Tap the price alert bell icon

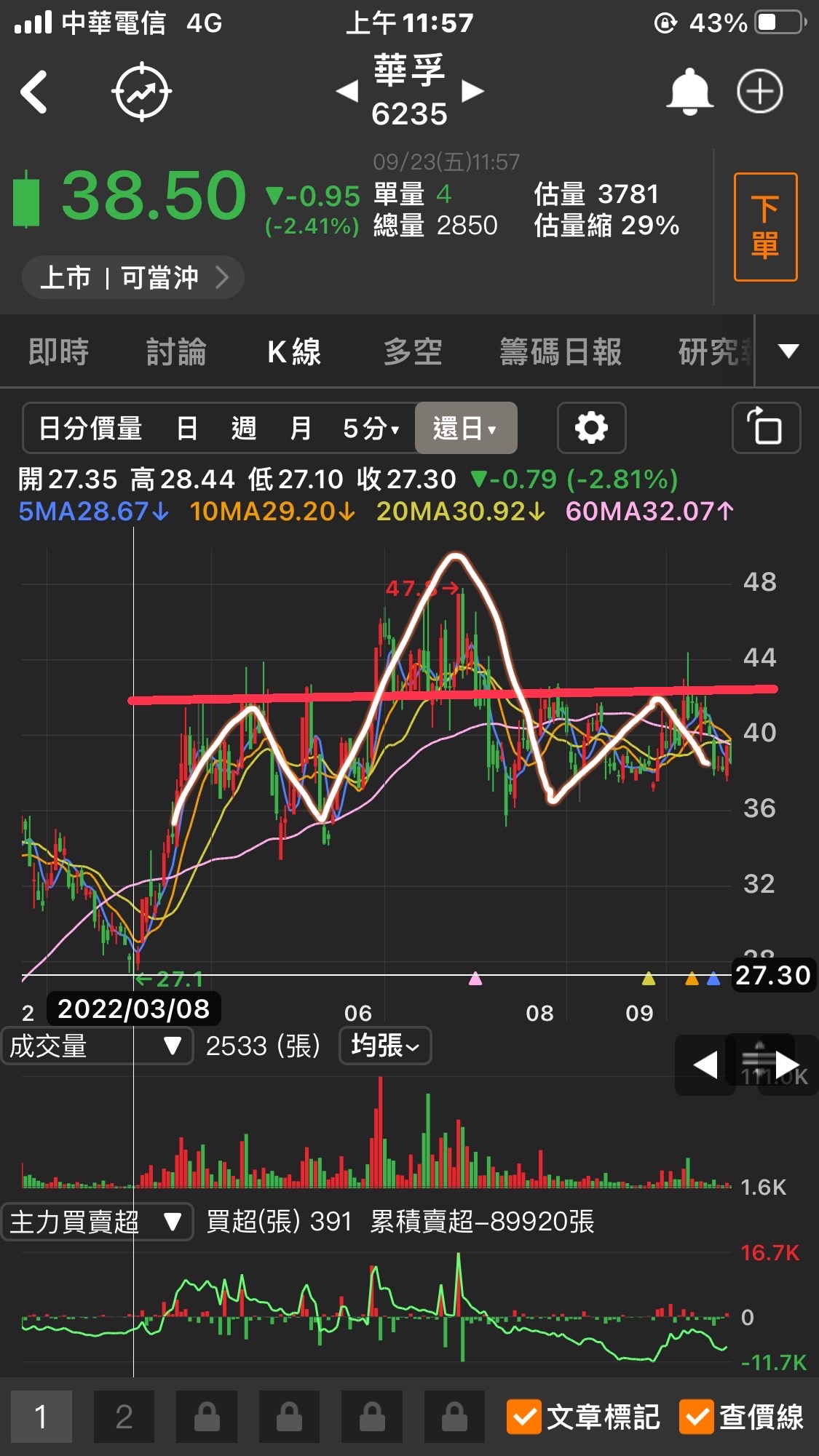click(x=689, y=92)
